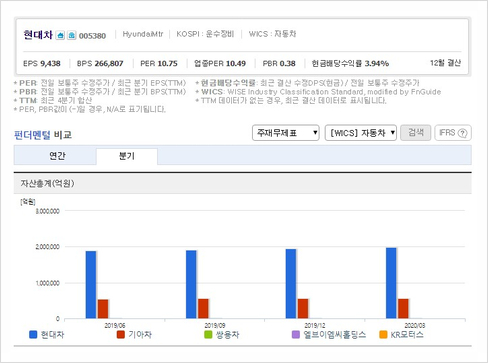
Task: Click the blue 현대차 bar for 2019/09
Action: (x=191, y=284)
